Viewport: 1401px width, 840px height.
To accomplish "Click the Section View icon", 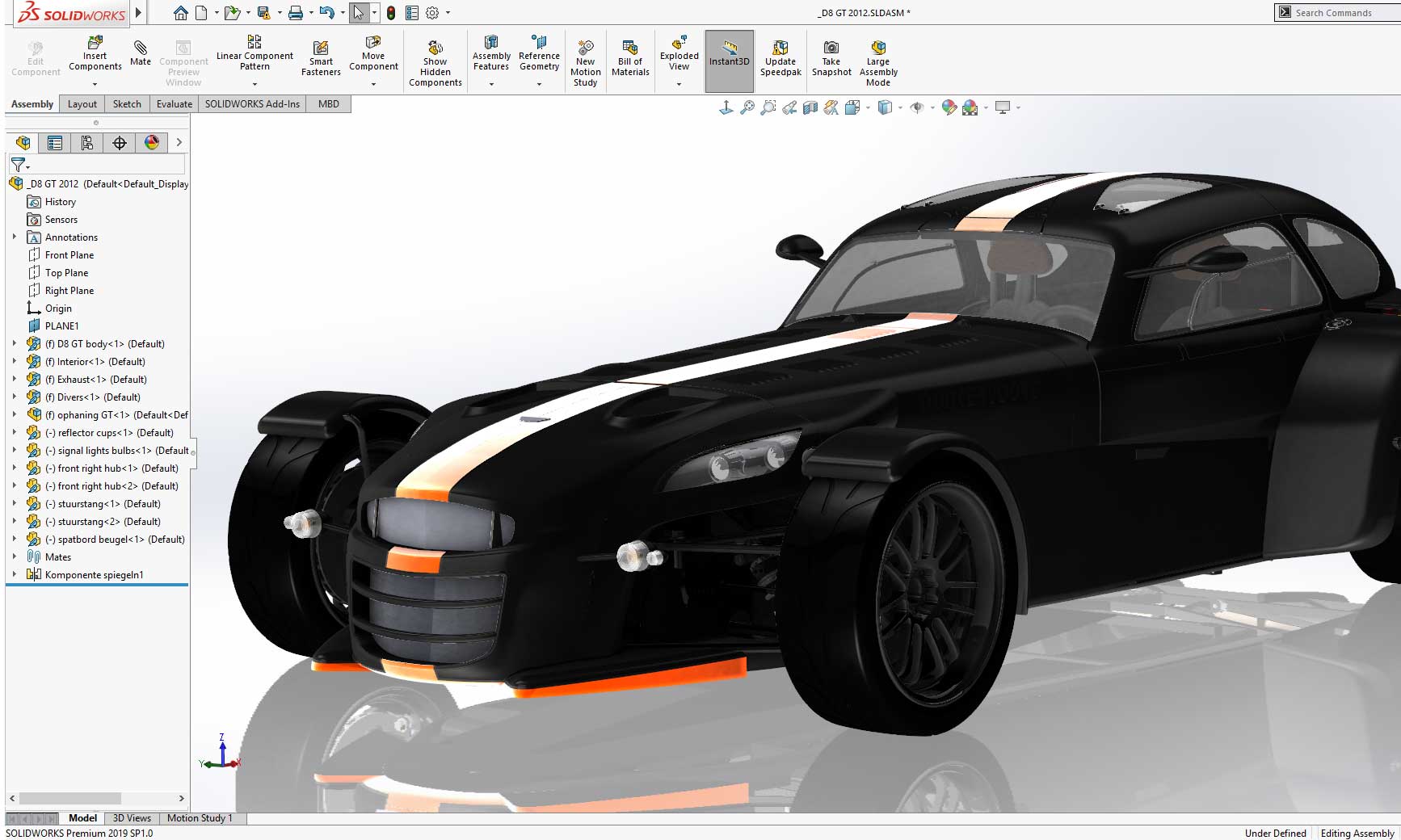I will 810,107.
